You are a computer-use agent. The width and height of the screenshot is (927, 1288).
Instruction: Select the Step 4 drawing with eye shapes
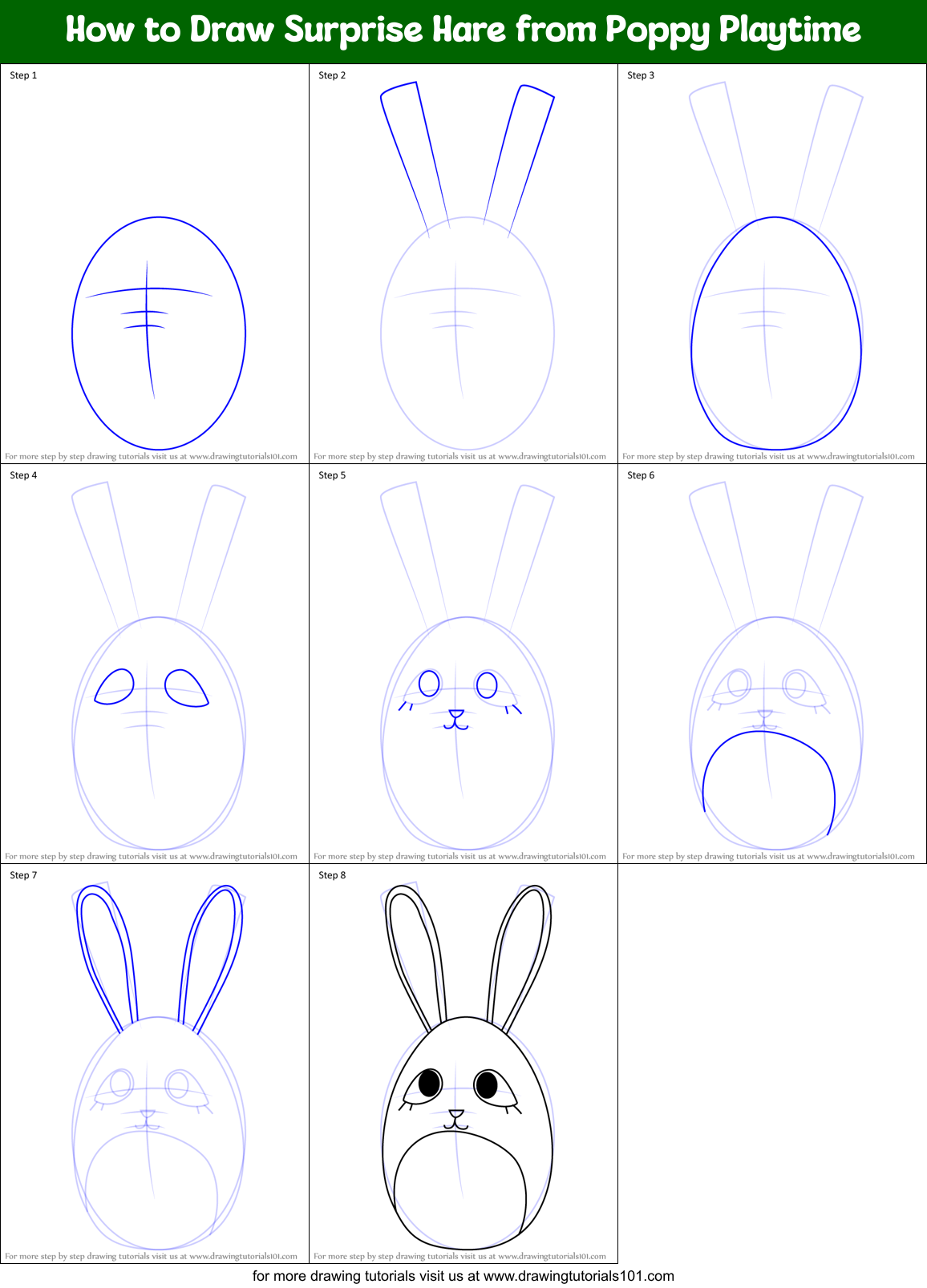pyautogui.click(x=159, y=665)
